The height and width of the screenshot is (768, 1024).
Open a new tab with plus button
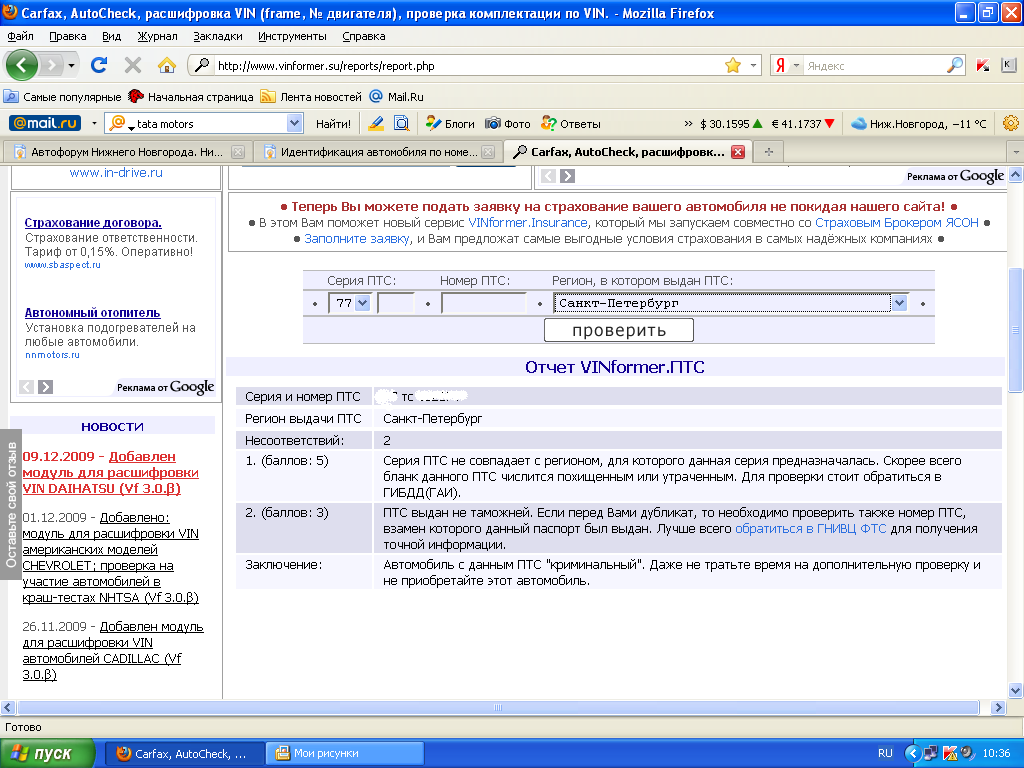769,152
